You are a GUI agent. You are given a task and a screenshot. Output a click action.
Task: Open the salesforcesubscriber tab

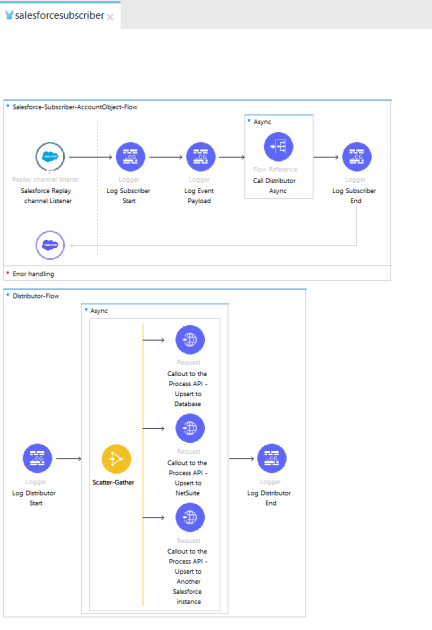point(59,15)
